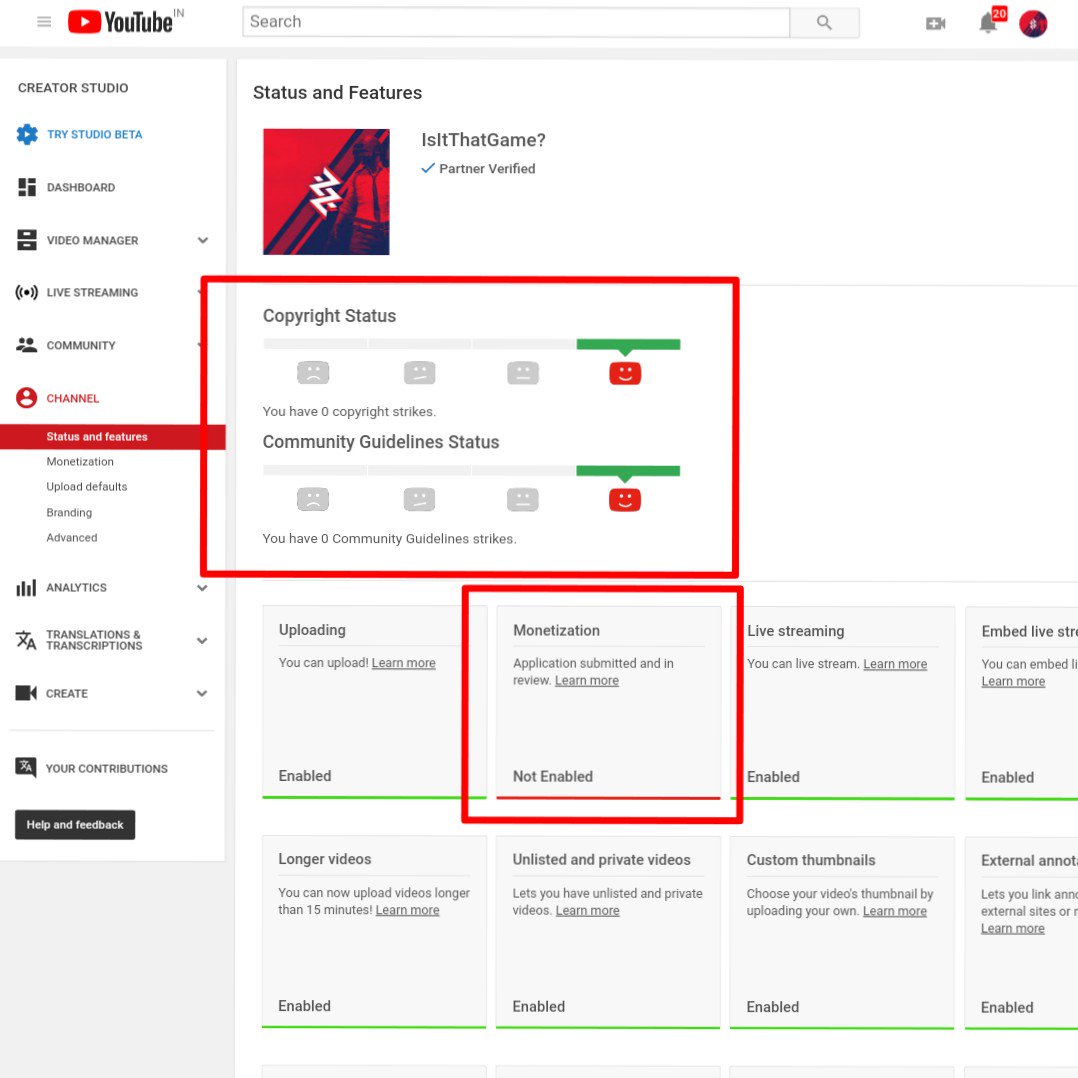Click the Create camera icon

click(26, 693)
